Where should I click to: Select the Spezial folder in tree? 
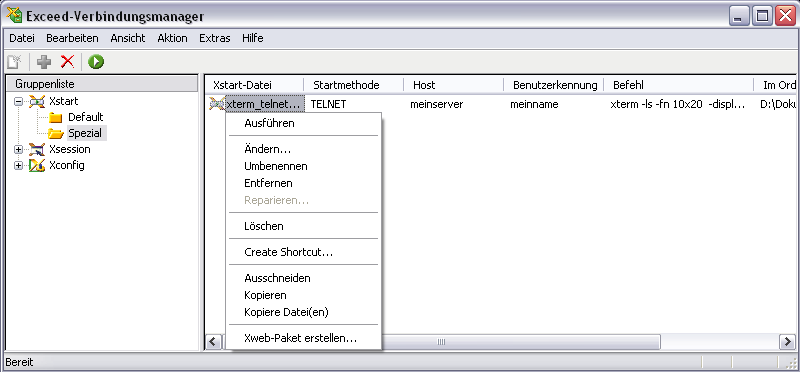point(86,134)
